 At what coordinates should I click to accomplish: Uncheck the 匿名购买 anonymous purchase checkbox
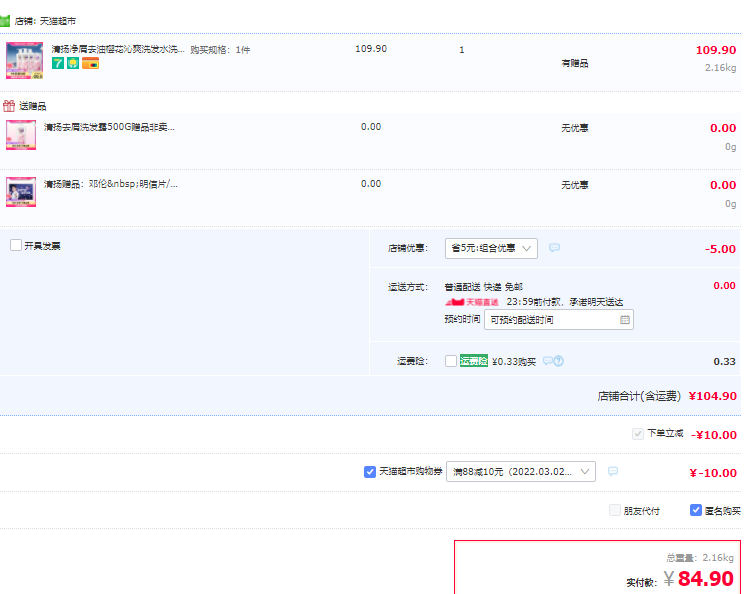pos(696,510)
